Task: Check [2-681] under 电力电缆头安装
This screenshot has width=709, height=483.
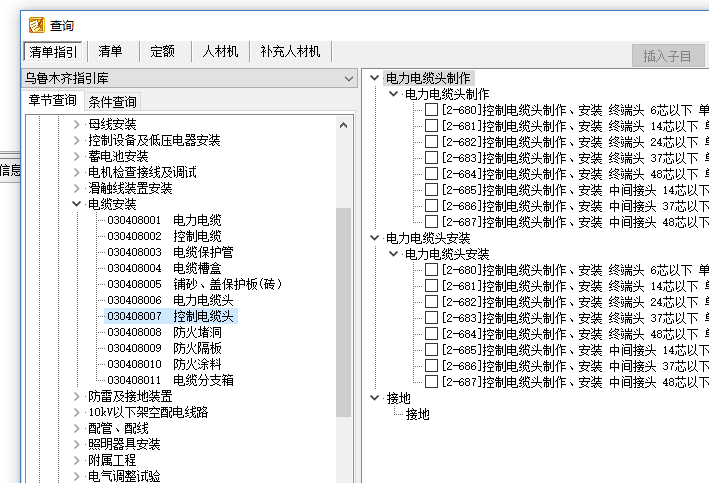Action: [432, 286]
